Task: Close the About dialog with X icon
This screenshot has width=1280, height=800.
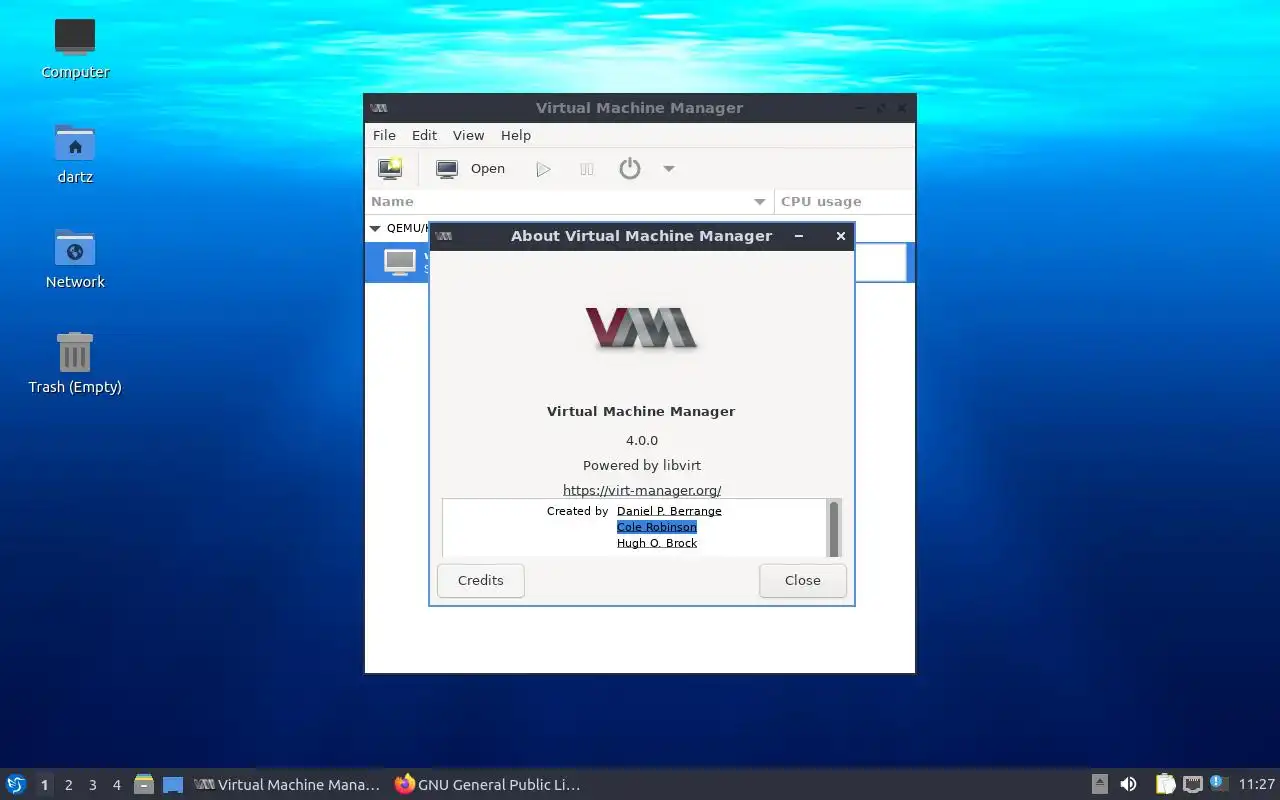Action: [x=841, y=236]
